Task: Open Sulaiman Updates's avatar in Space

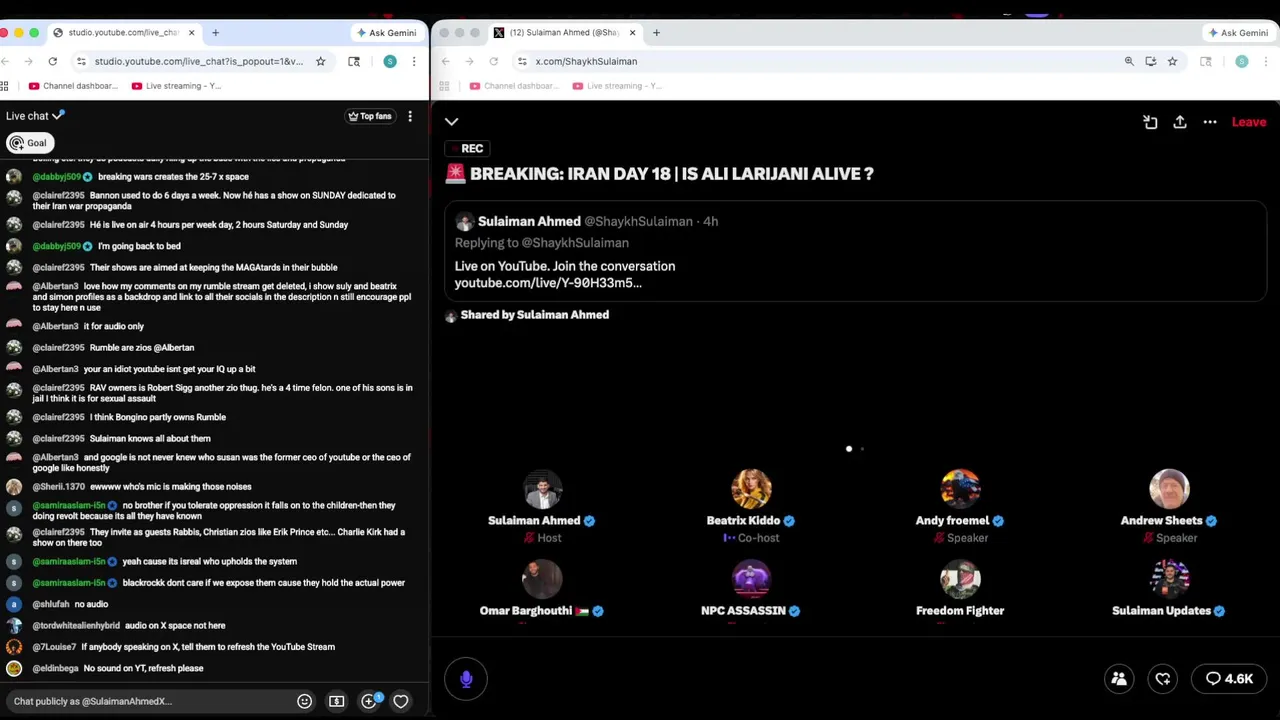Action: coord(1169,580)
